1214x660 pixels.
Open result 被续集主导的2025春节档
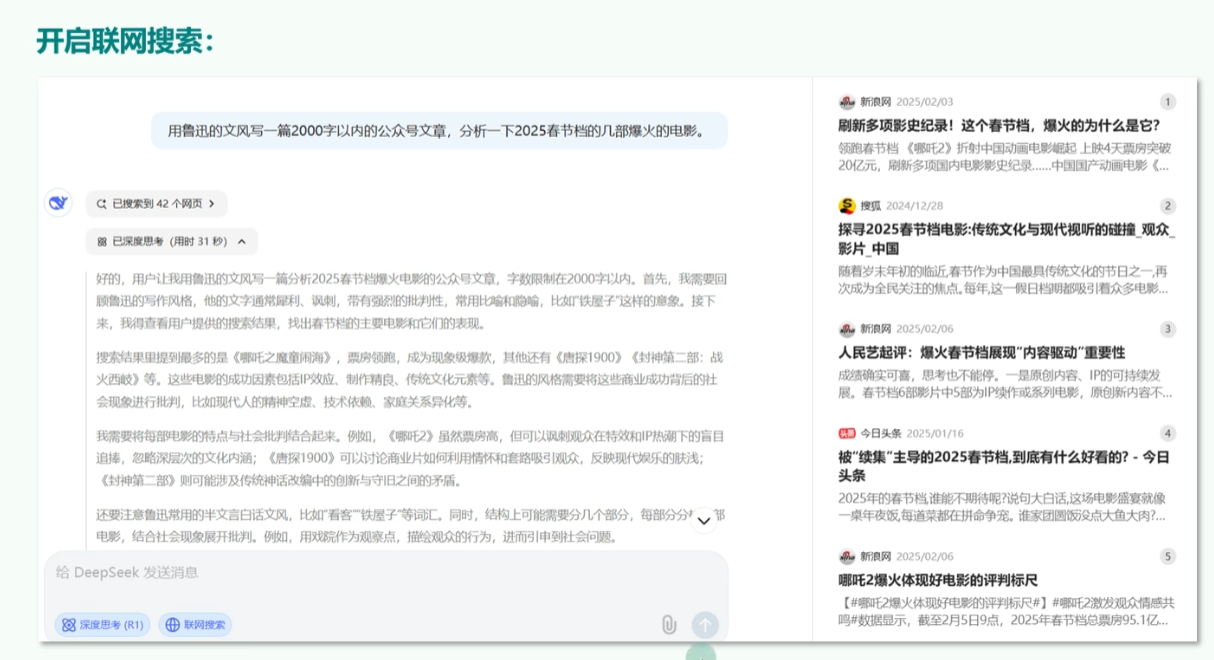(1004, 466)
